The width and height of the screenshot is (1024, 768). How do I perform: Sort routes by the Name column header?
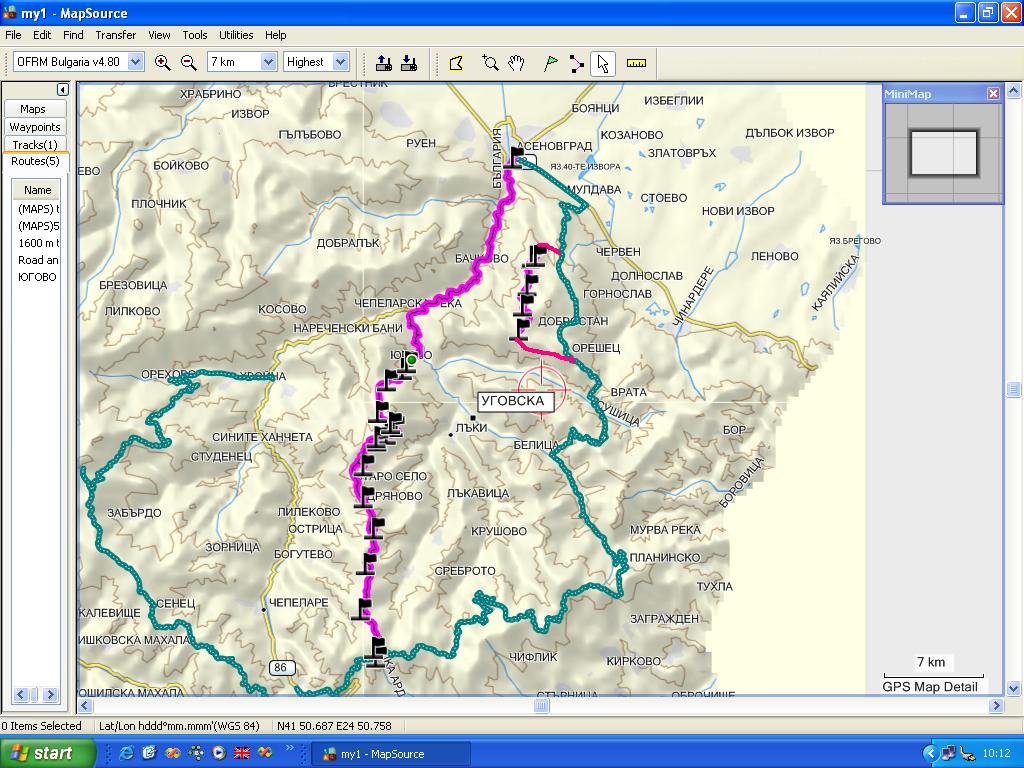click(x=37, y=190)
